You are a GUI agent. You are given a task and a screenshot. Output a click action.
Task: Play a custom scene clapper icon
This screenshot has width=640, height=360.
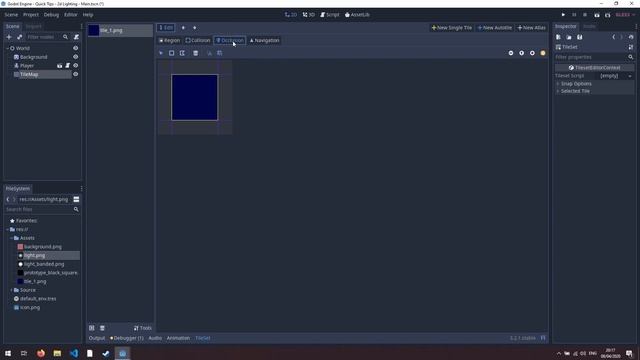607,15
